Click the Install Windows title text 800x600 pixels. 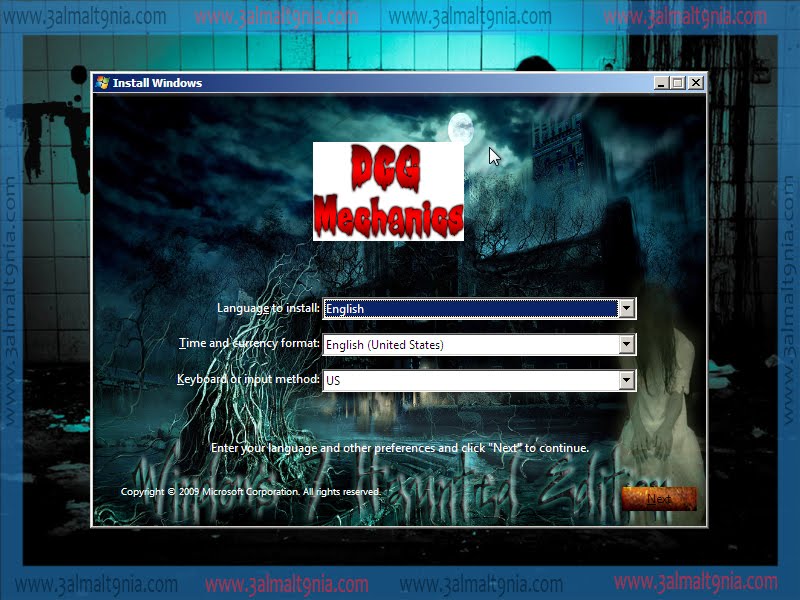click(157, 83)
